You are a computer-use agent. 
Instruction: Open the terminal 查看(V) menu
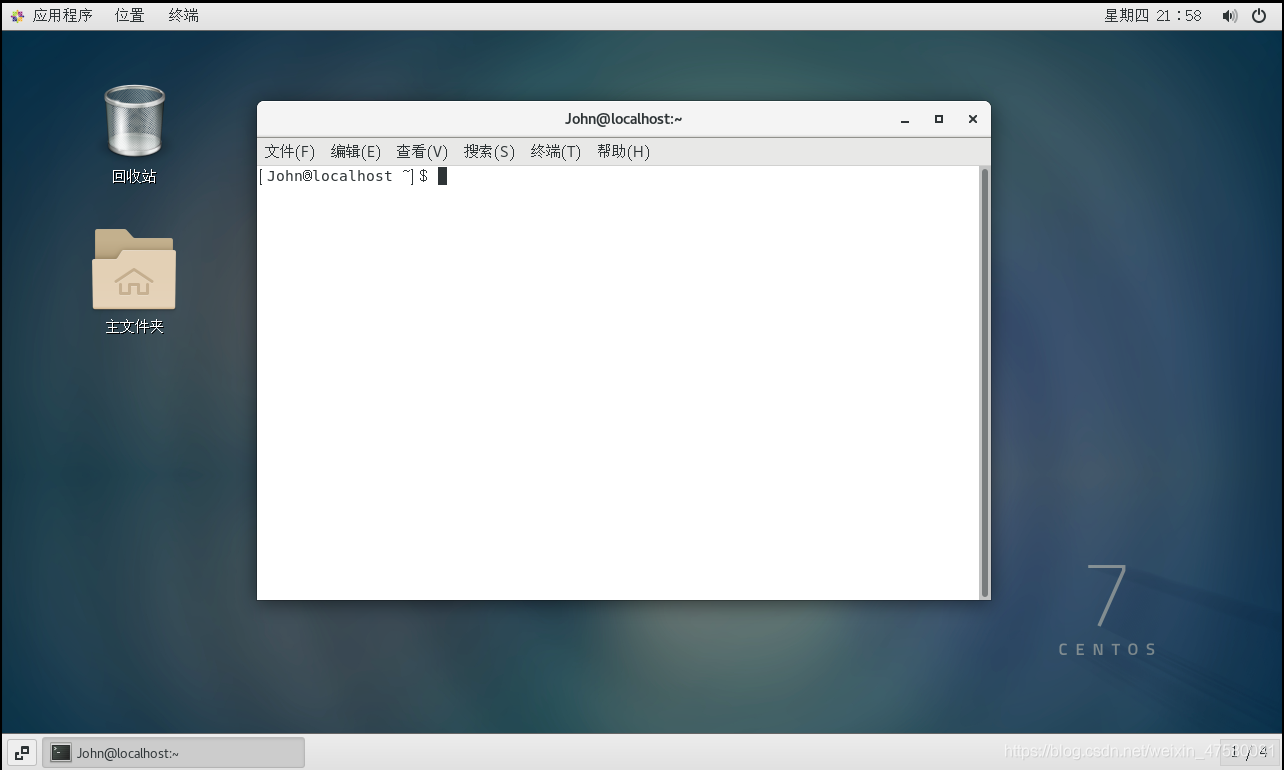click(421, 151)
